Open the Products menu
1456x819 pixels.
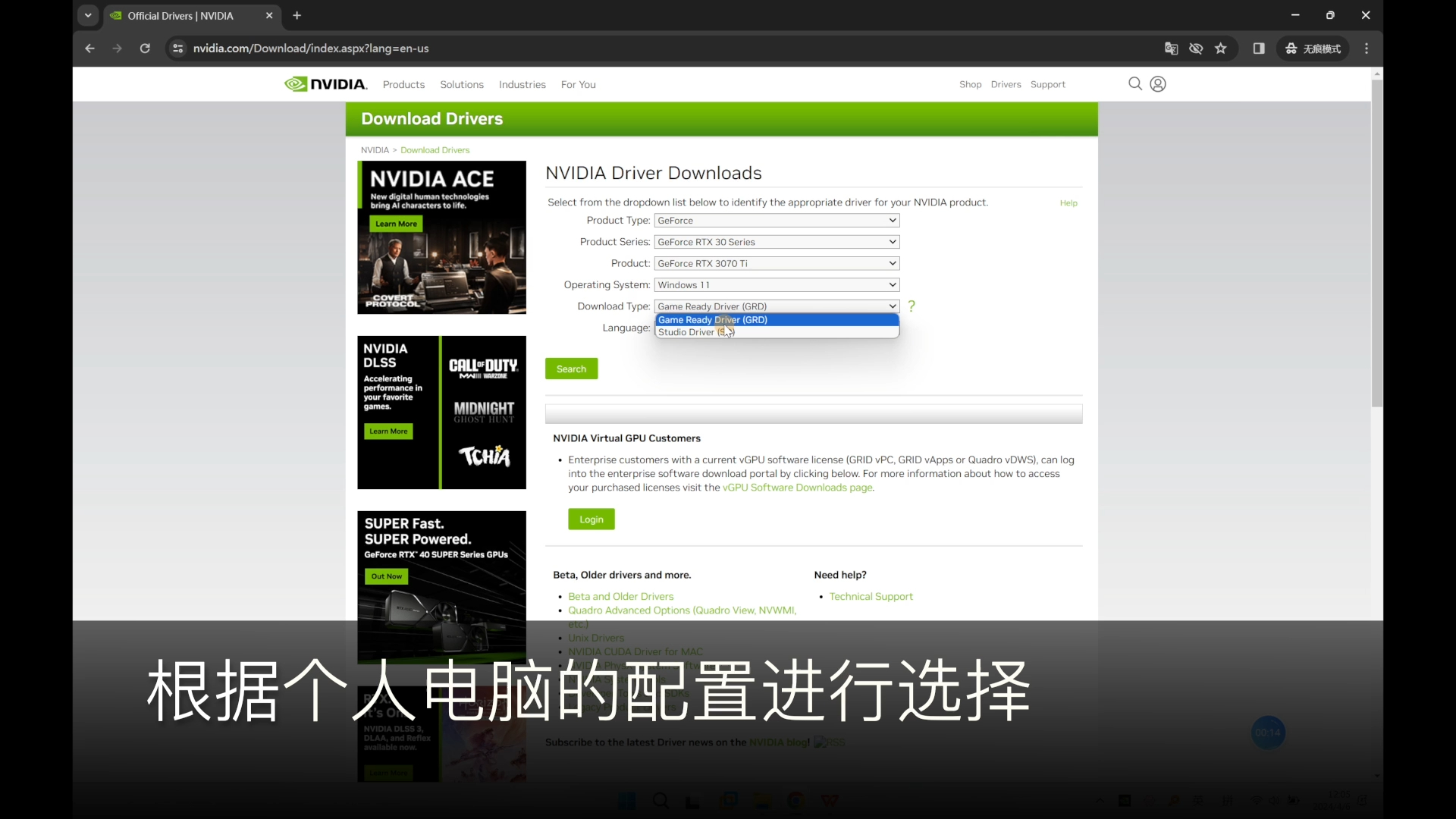point(403,84)
